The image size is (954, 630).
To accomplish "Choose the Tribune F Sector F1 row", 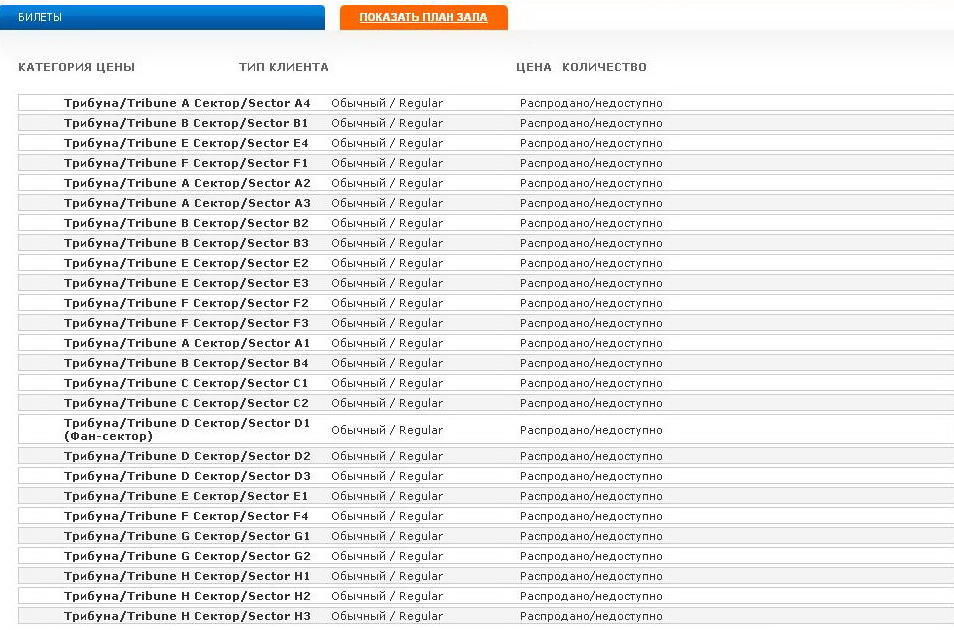I will 186,163.
